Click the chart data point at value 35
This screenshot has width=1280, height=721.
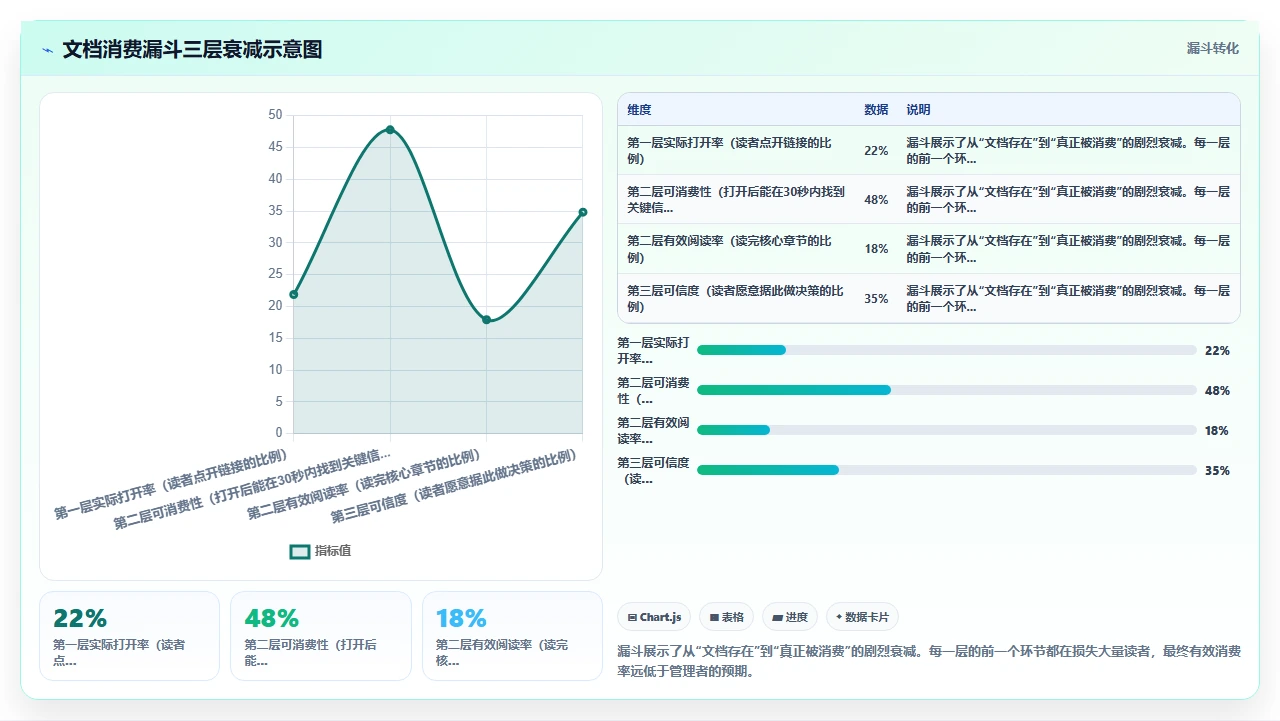582,212
